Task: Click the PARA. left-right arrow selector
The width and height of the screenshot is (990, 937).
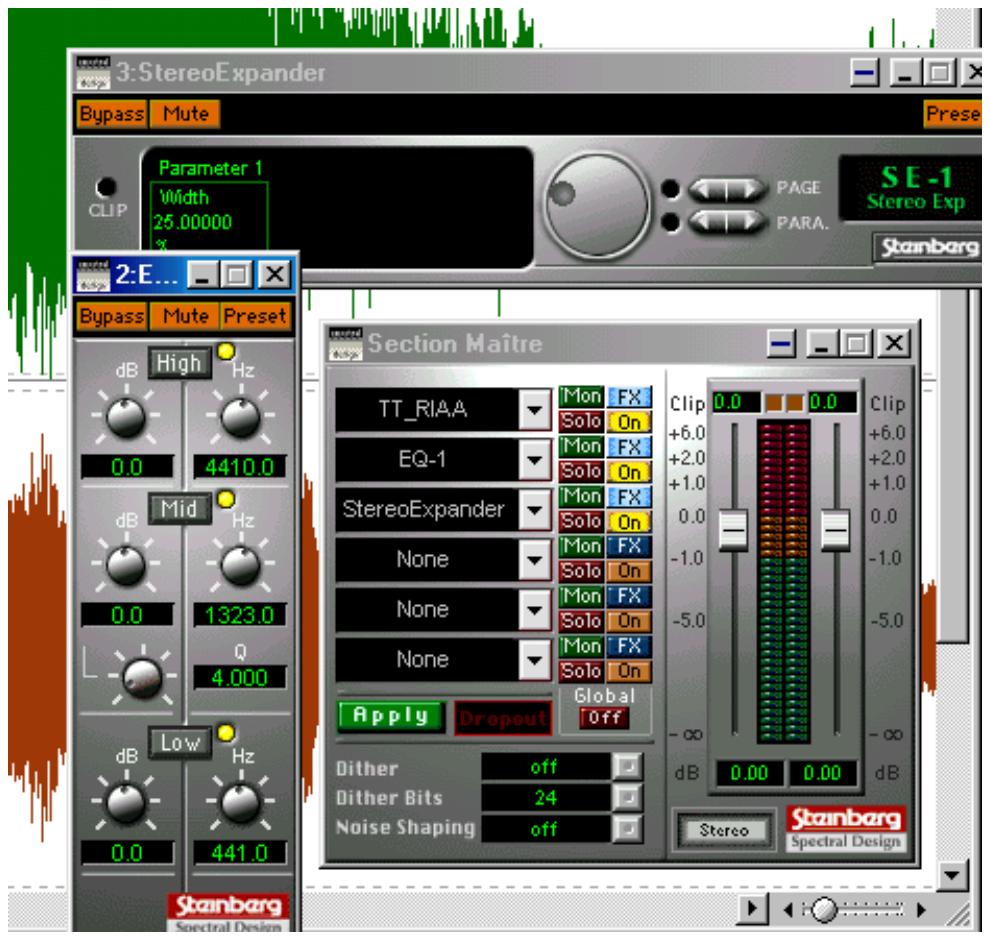Action: (x=727, y=222)
